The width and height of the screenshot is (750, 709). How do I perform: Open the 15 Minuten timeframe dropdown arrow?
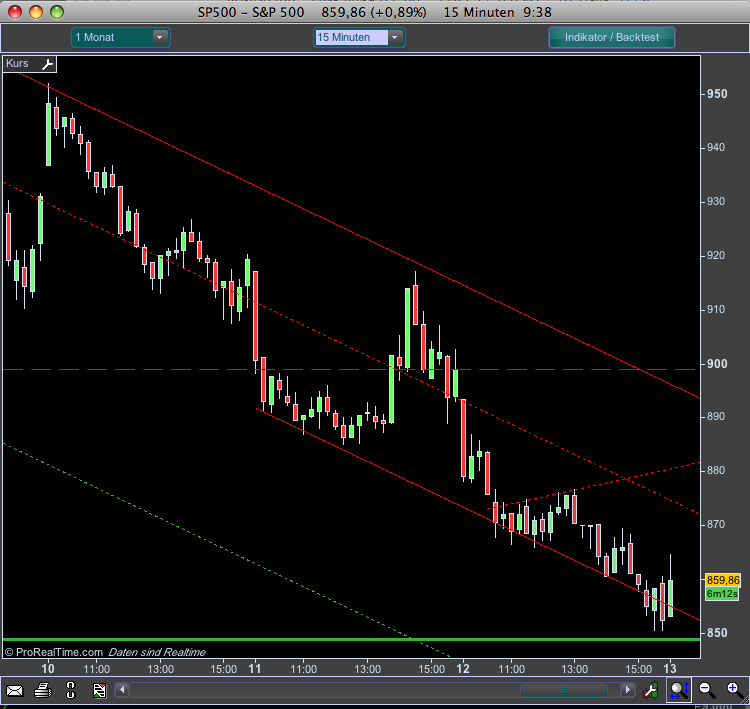tap(395, 37)
